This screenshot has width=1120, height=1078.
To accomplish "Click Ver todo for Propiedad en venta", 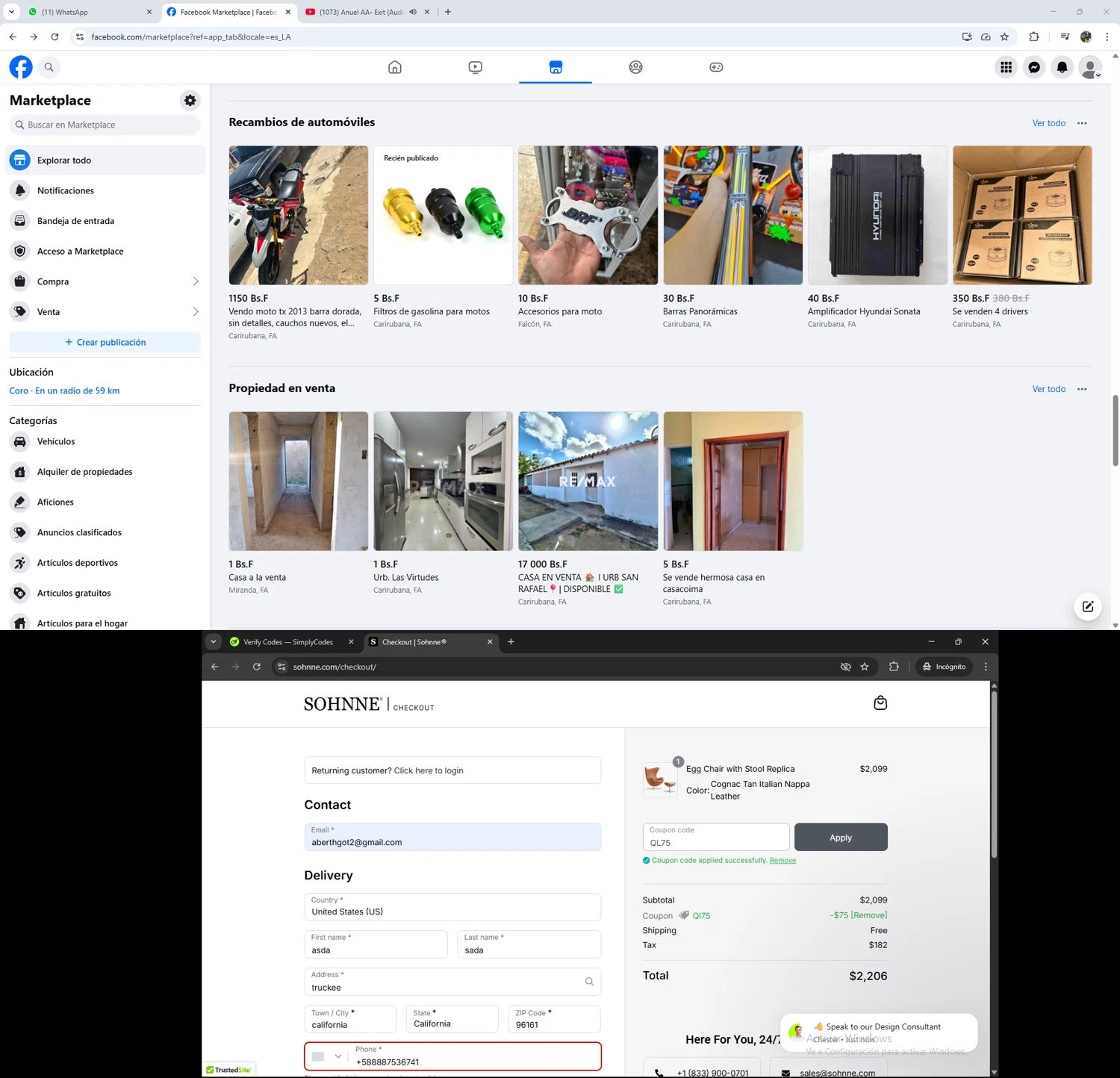I will pos(1048,389).
